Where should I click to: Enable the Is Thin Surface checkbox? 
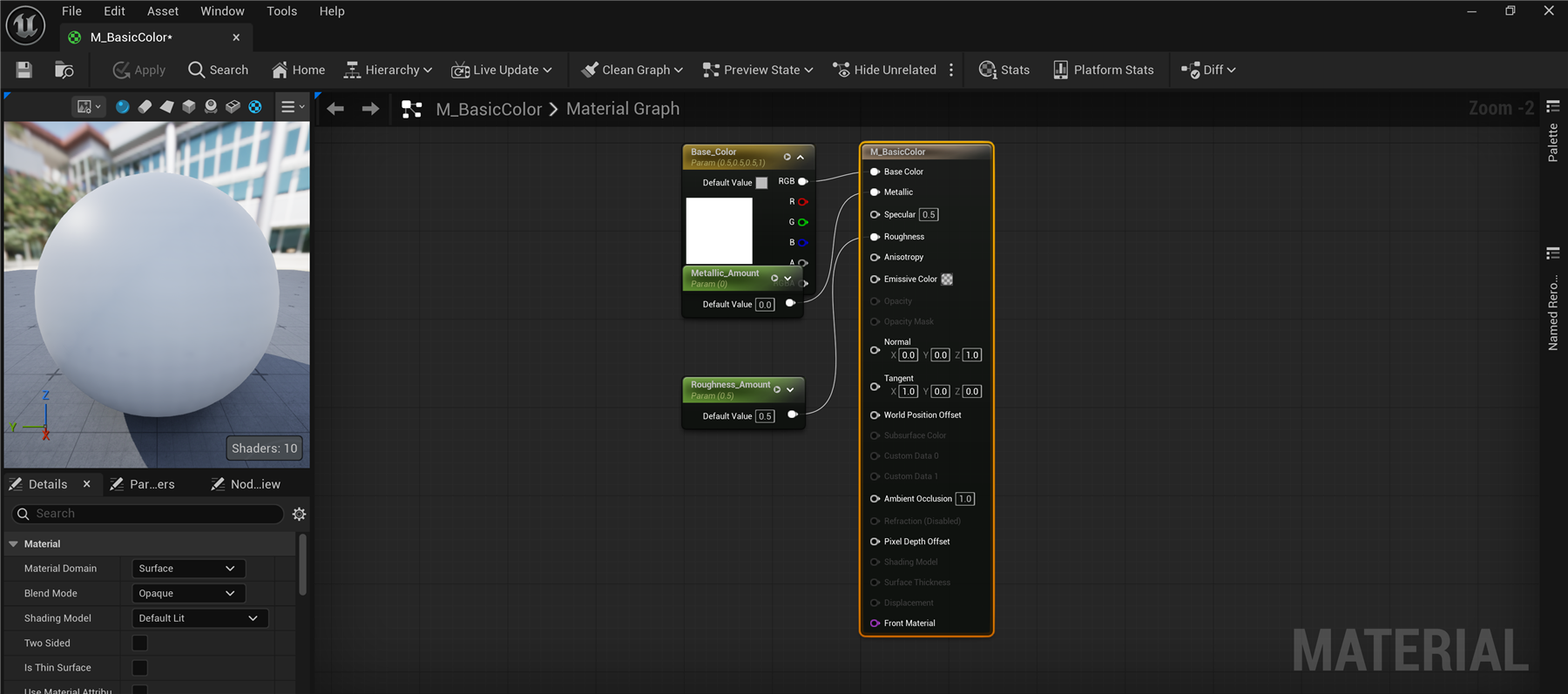coord(139,668)
